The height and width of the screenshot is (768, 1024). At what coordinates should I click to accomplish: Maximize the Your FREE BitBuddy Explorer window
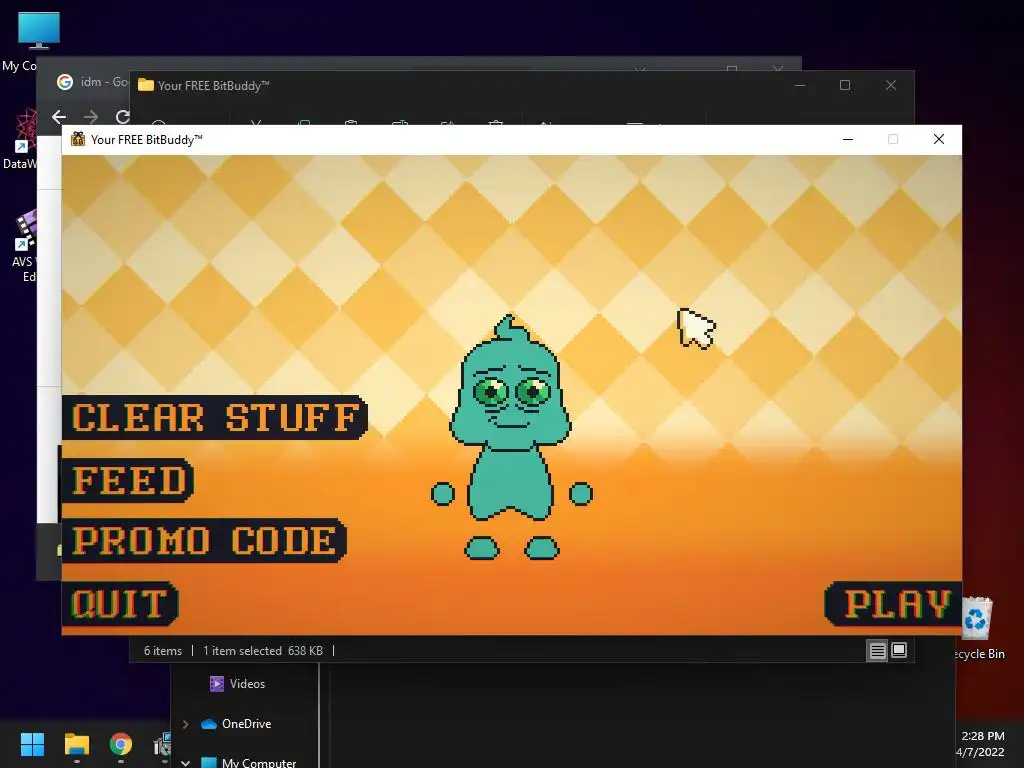(x=844, y=86)
